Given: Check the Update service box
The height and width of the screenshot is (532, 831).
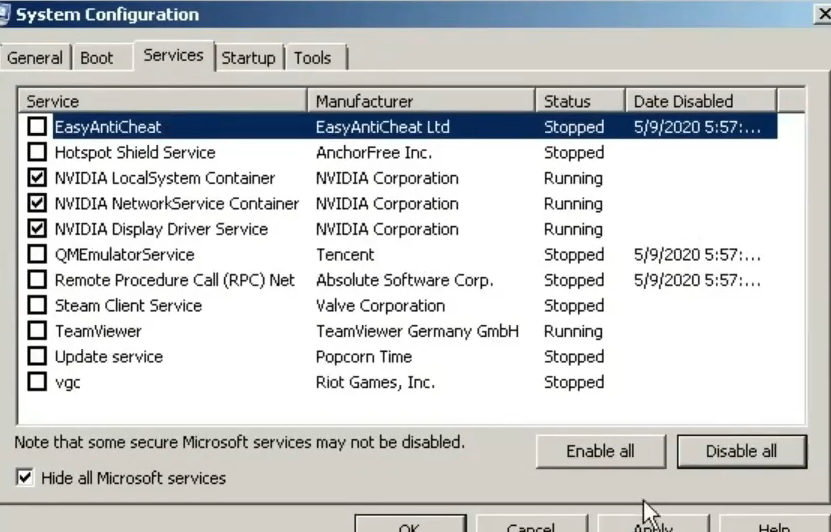Looking at the screenshot, I should point(37,356).
